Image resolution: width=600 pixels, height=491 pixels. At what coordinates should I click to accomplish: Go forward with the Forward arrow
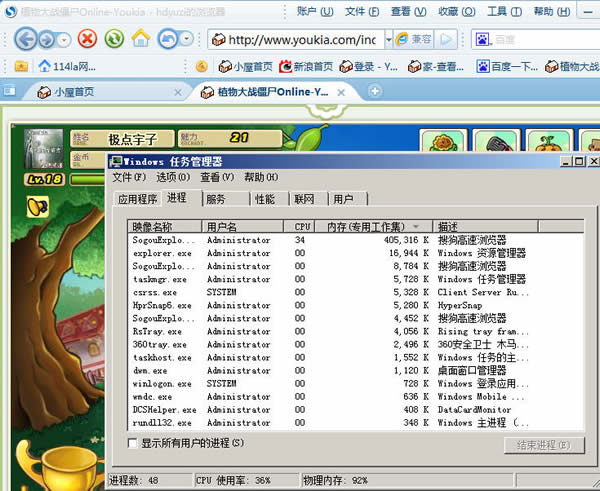point(47,39)
